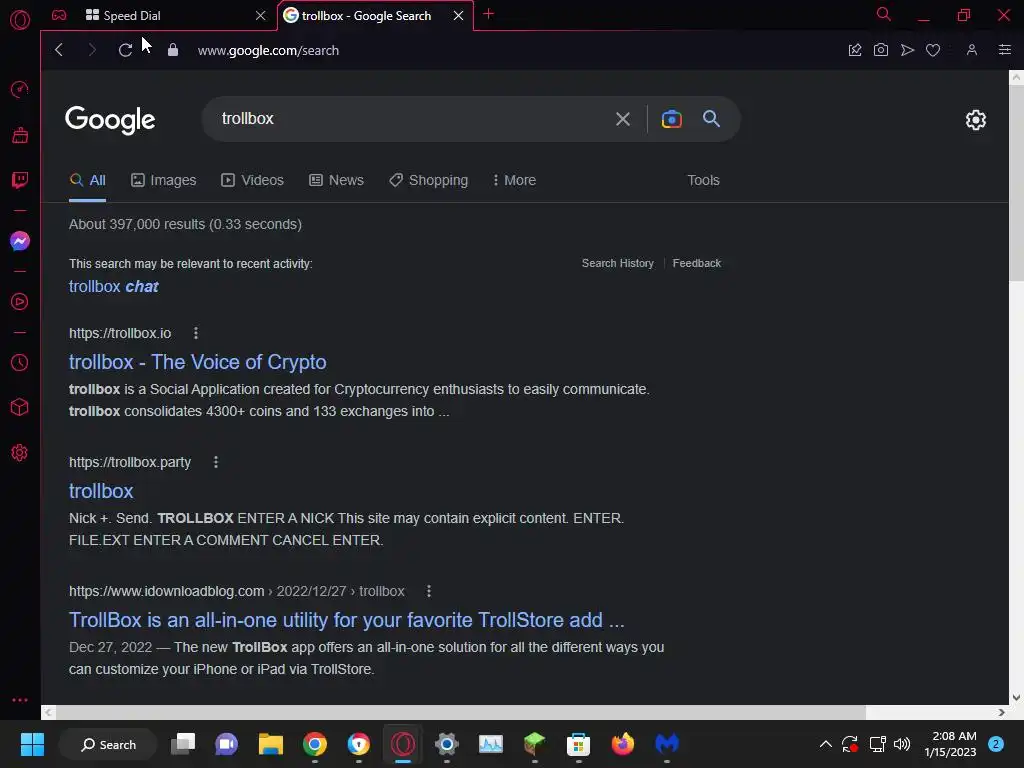The height and width of the screenshot is (768, 1024).
Task: Click the Feedback link
Action: click(x=696, y=263)
